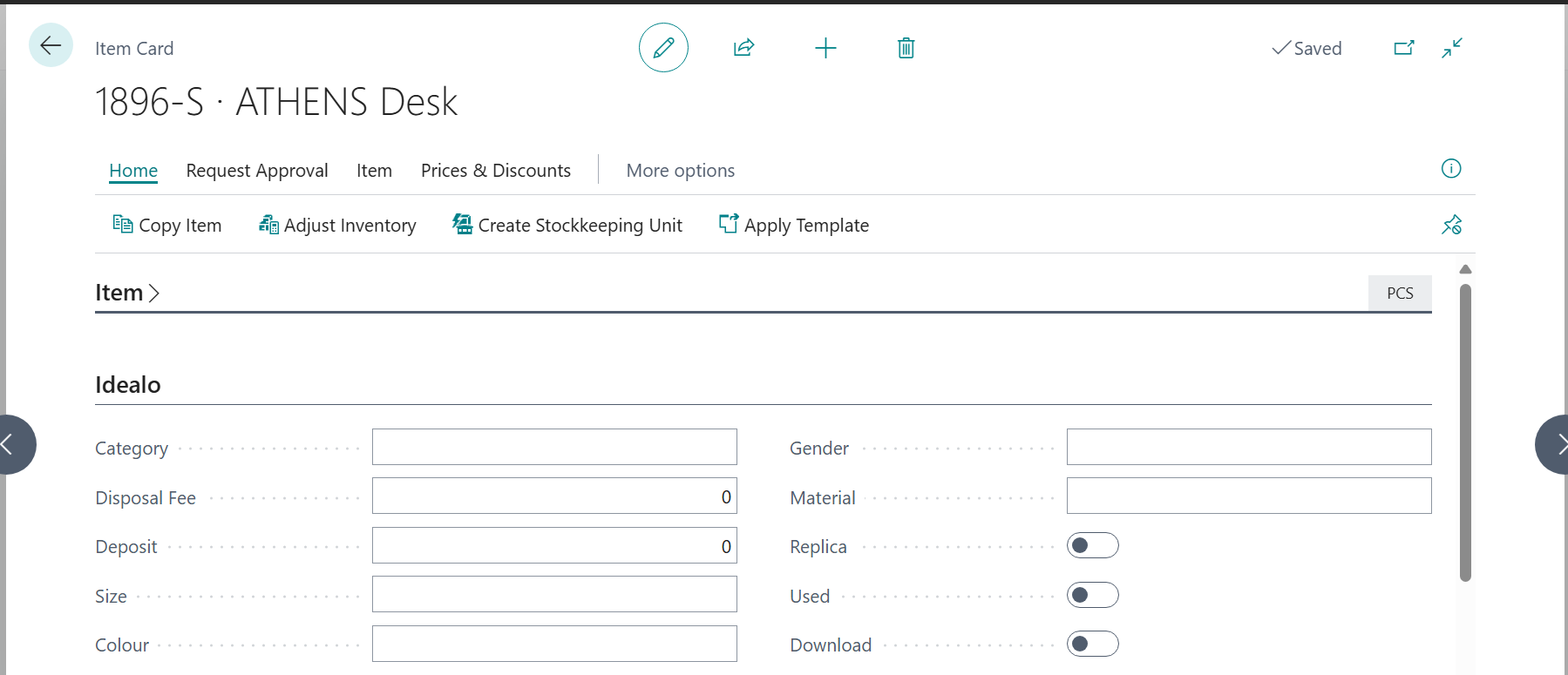This screenshot has width=1568, height=675.
Task: Click the trash delete icon
Action: [x=906, y=48]
